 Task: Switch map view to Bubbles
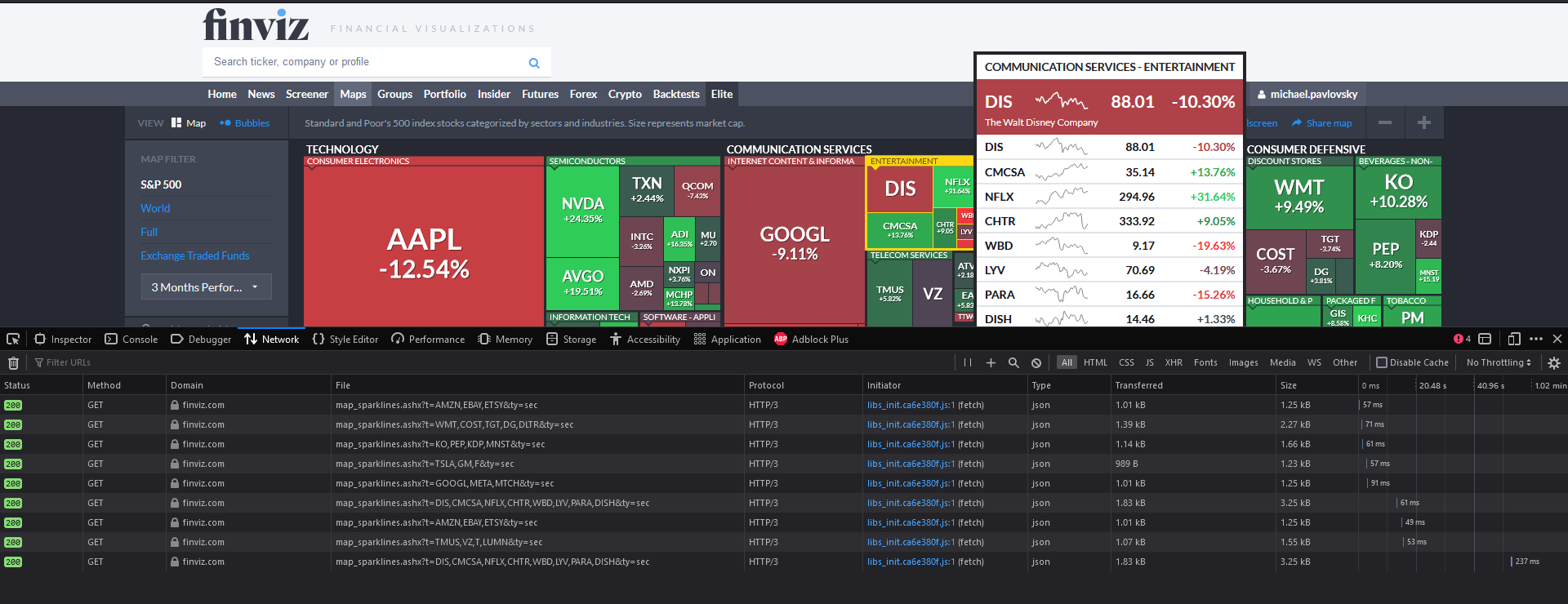click(x=245, y=123)
